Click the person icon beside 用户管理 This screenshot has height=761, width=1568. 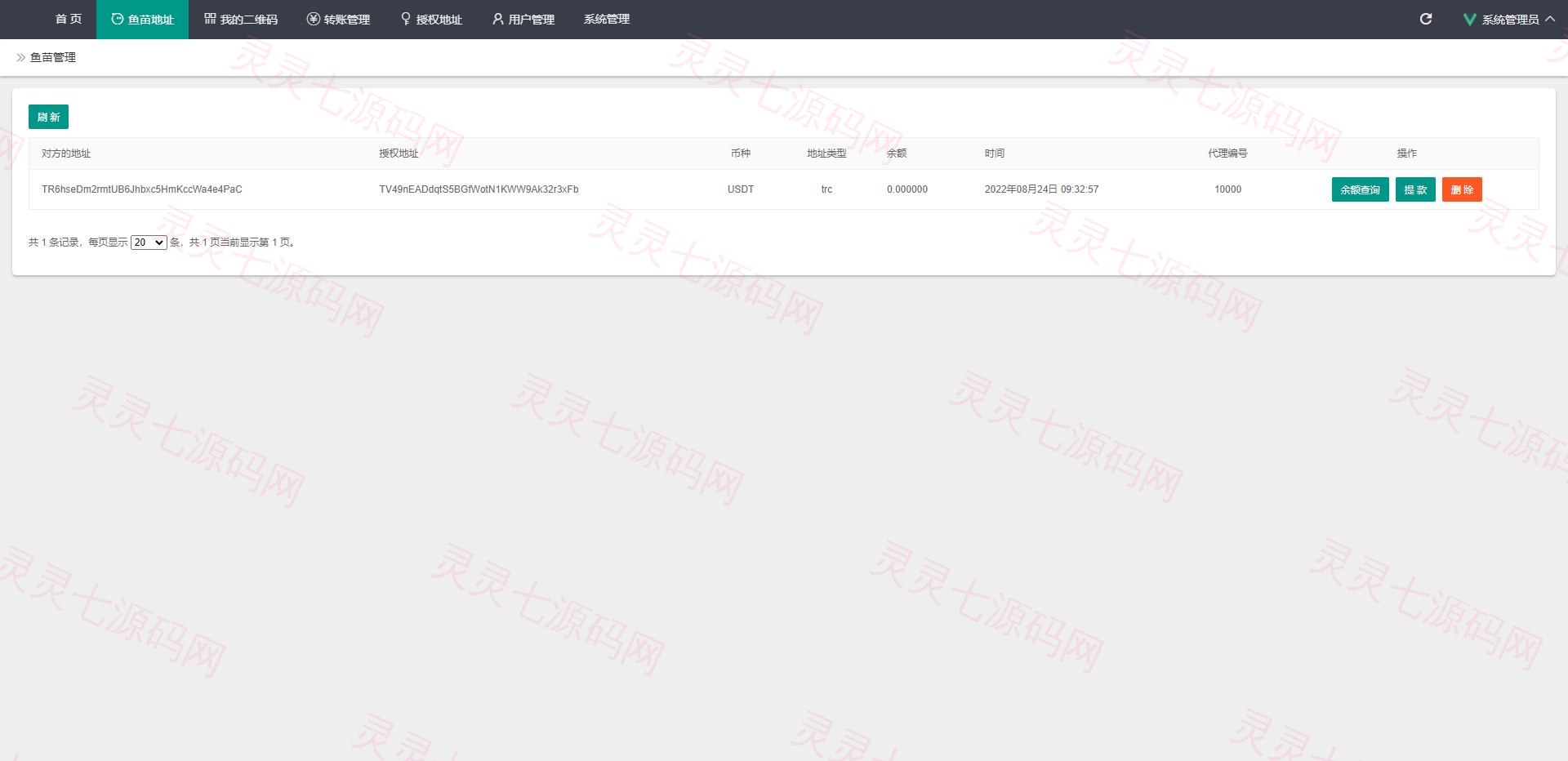point(498,19)
